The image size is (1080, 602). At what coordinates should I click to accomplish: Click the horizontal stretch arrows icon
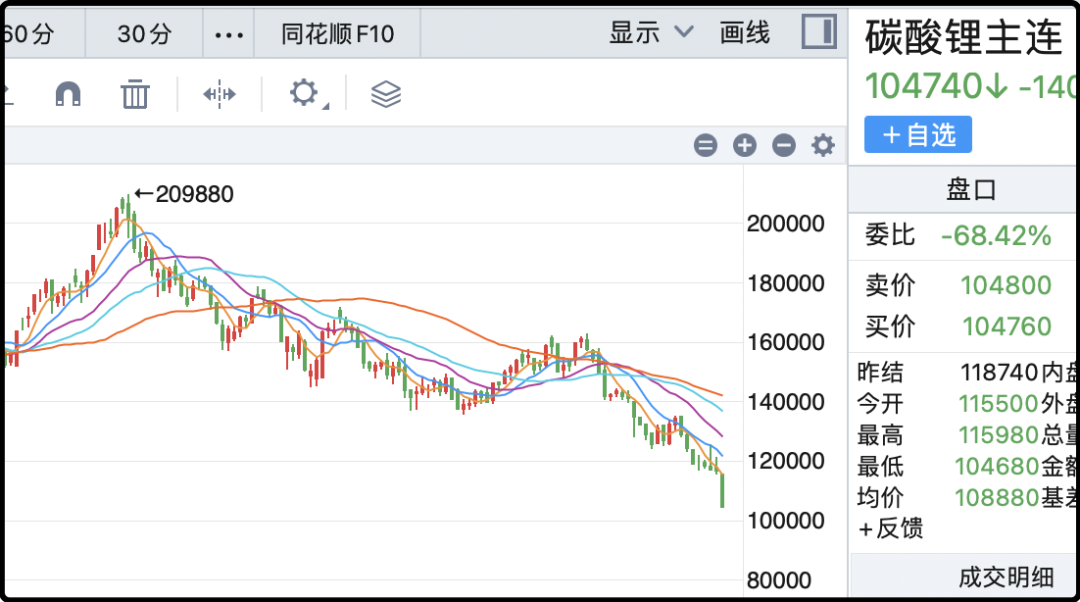tap(220, 94)
